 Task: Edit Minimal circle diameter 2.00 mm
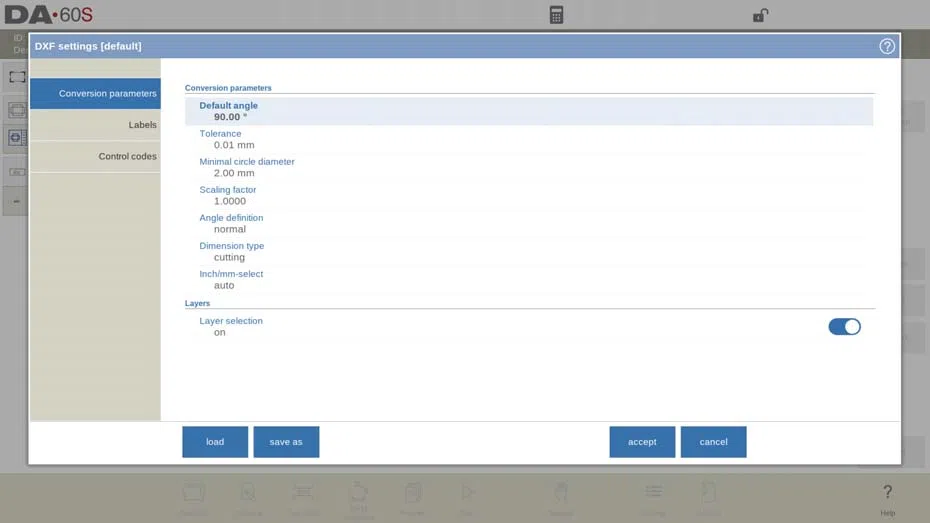click(528, 167)
